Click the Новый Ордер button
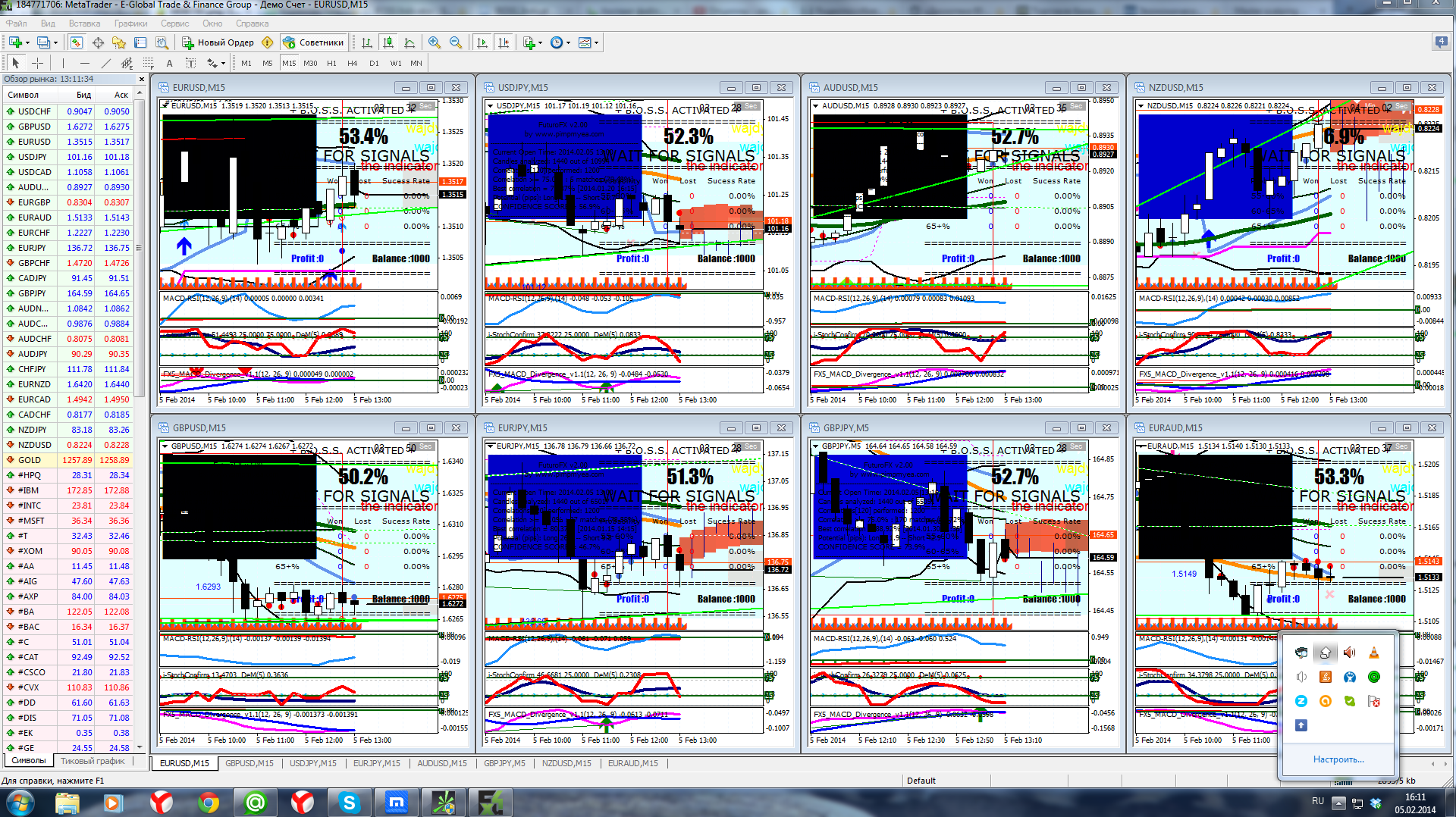 pos(218,42)
